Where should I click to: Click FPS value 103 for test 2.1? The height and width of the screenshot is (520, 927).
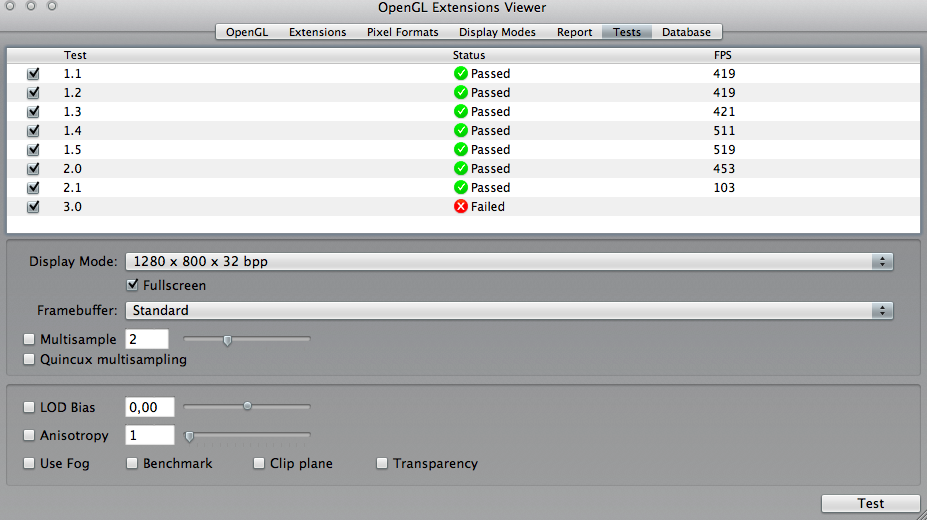[724, 187]
